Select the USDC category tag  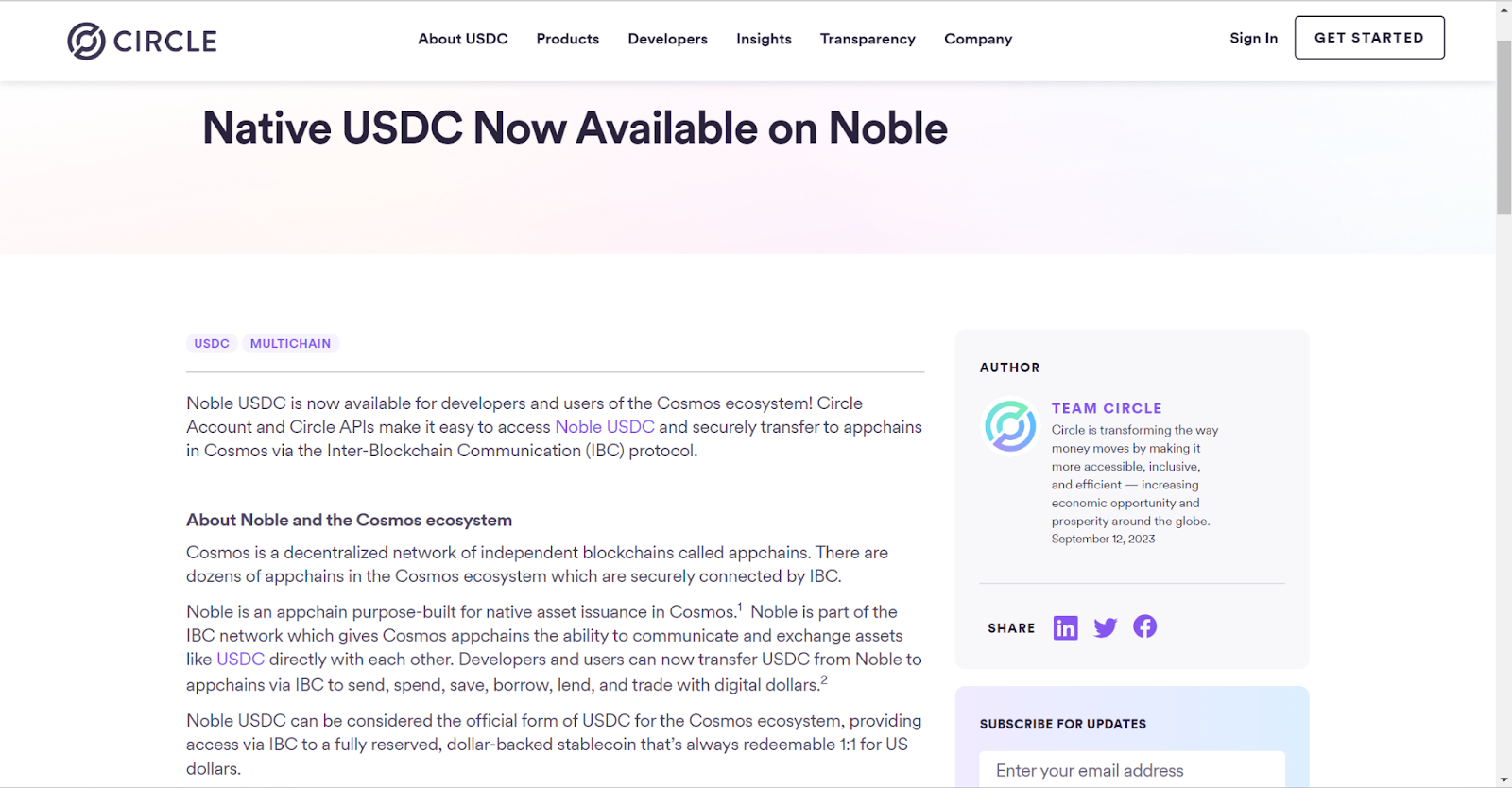click(x=212, y=344)
